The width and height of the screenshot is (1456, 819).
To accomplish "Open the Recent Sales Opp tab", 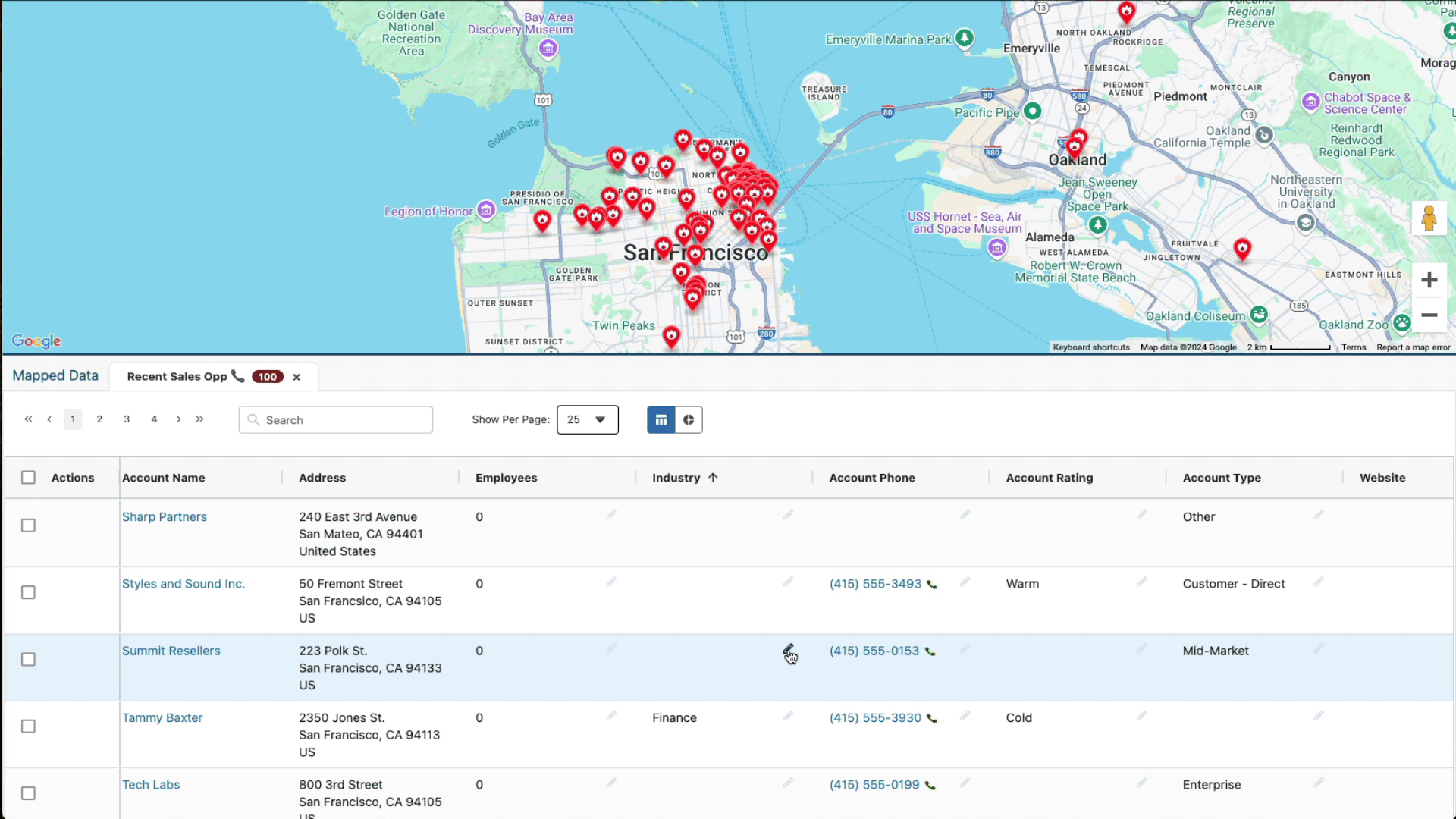I will click(177, 377).
